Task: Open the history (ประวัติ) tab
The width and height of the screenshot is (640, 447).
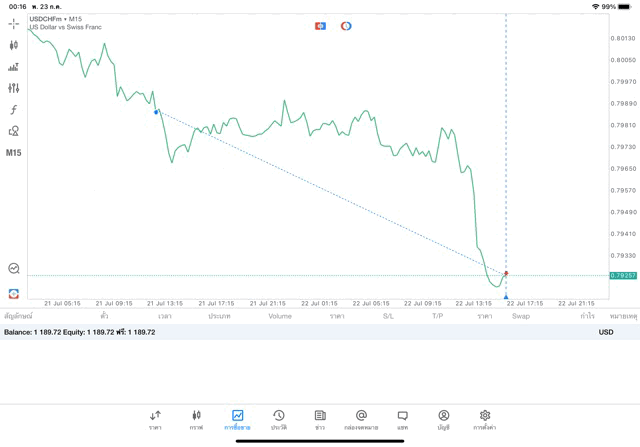Action: coord(279,419)
